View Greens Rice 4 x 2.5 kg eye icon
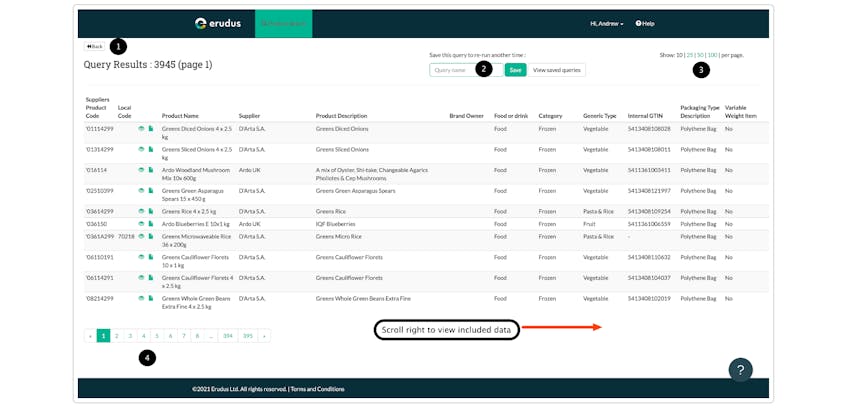Viewport: 850px width, 408px height. click(141, 211)
